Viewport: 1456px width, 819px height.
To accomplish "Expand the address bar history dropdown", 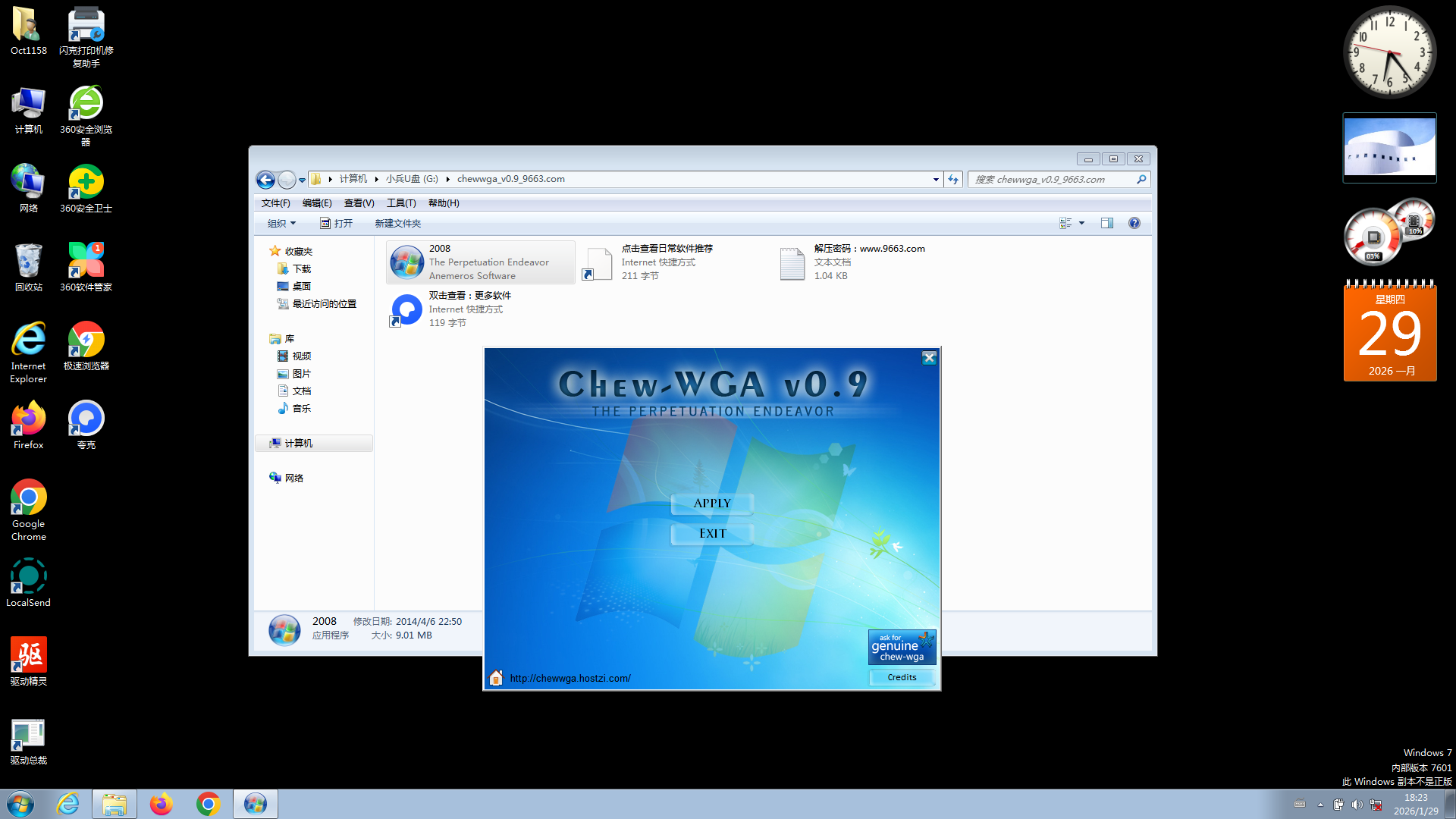I will coord(935,180).
